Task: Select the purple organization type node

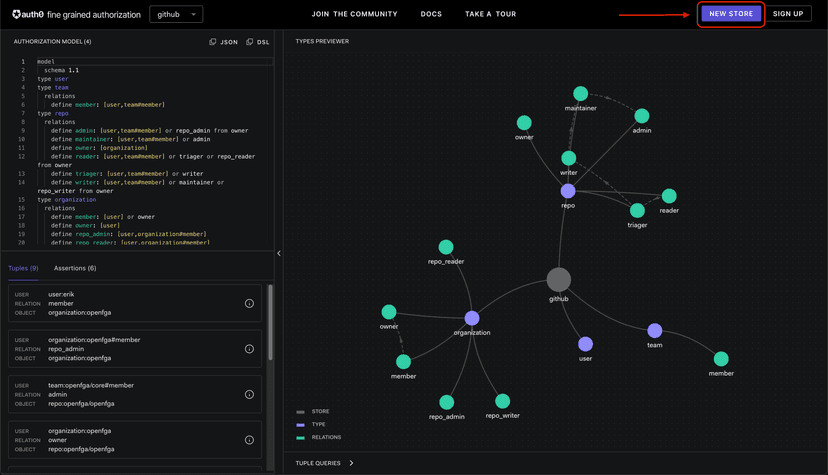Action: (472, 318)
